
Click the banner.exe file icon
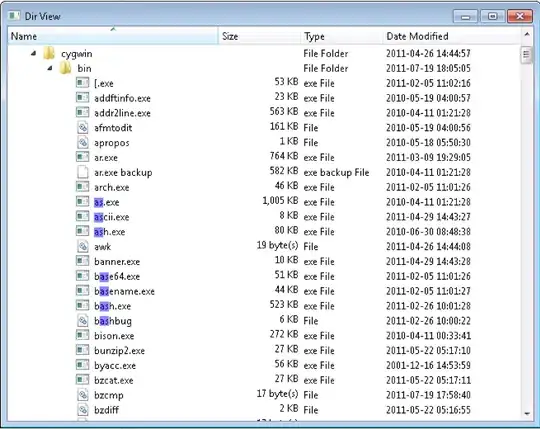click(x=83, y=261)
